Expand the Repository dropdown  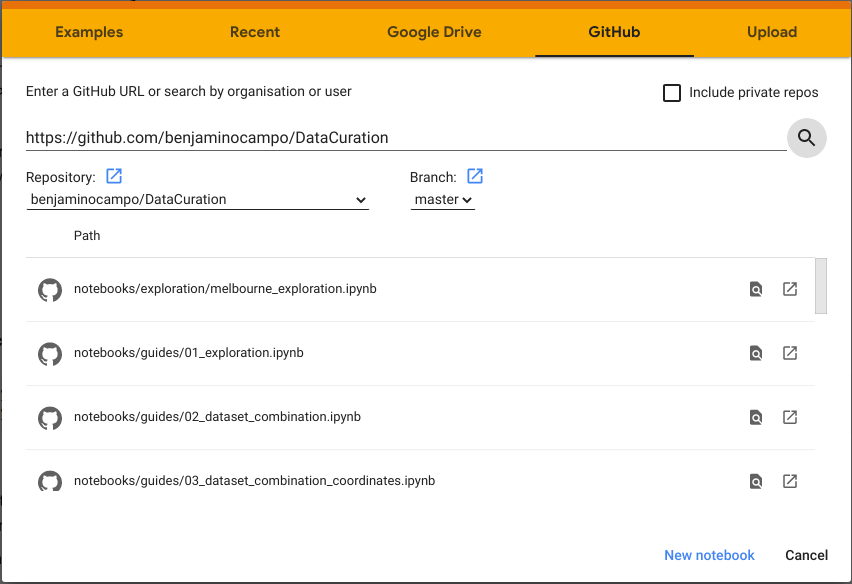198,200
